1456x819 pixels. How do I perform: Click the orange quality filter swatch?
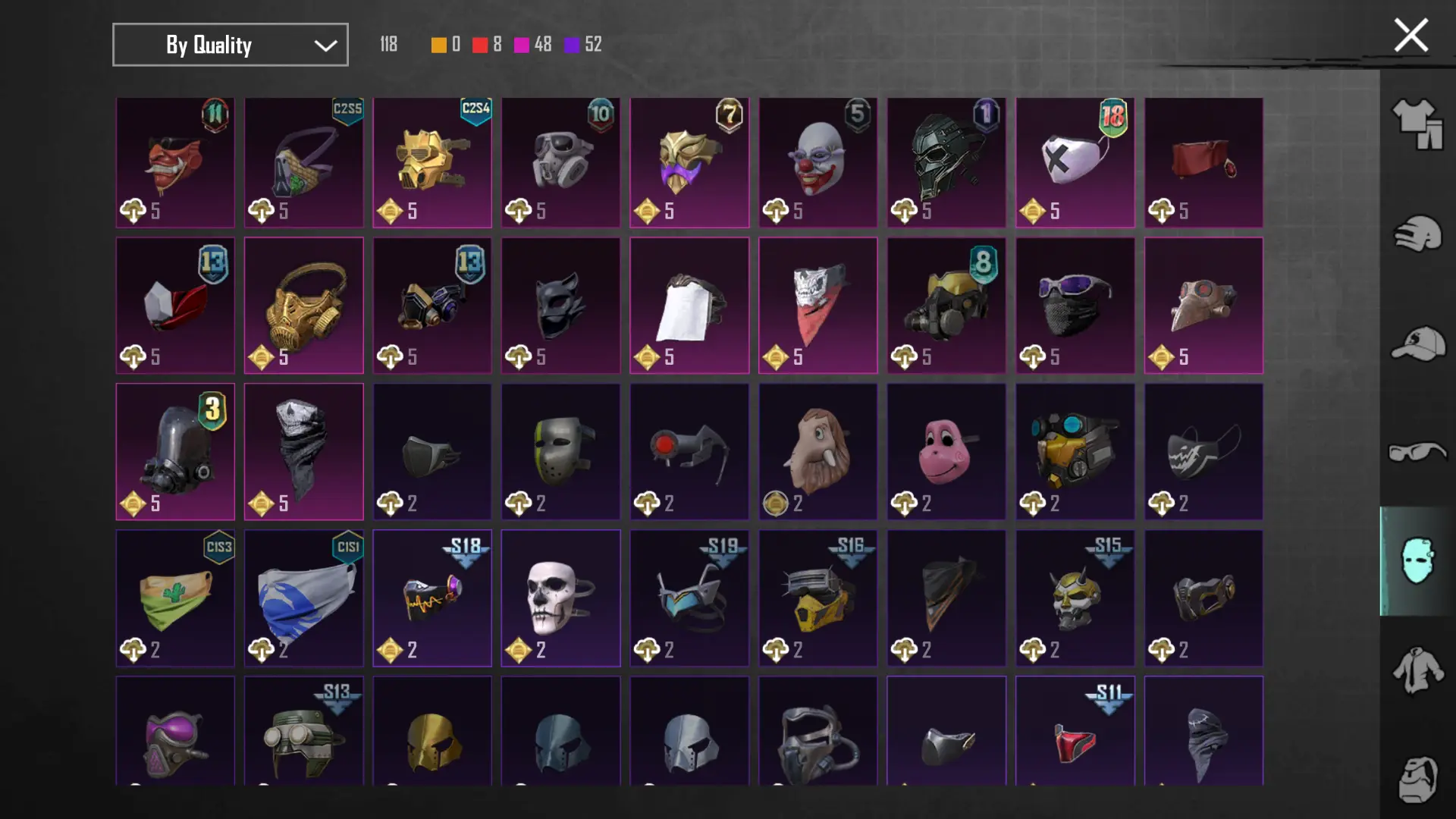point(438,45)
